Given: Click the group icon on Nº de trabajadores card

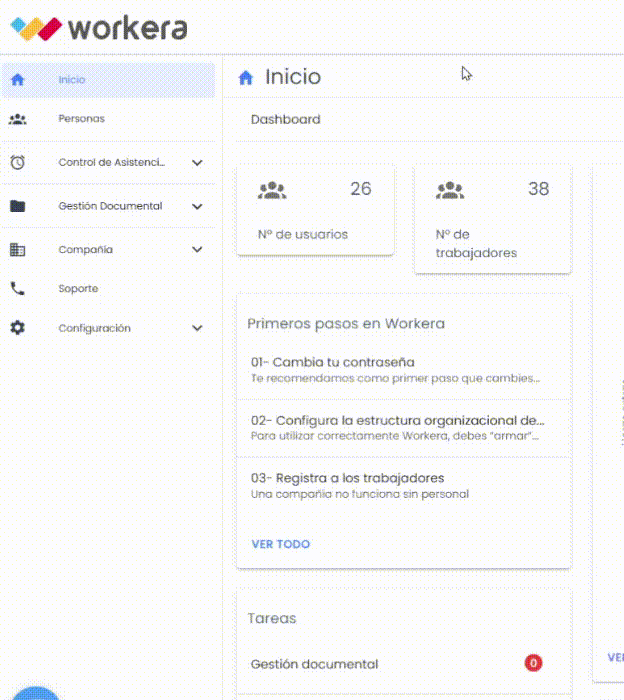Looking at the screenshot, I should [450, 191].
